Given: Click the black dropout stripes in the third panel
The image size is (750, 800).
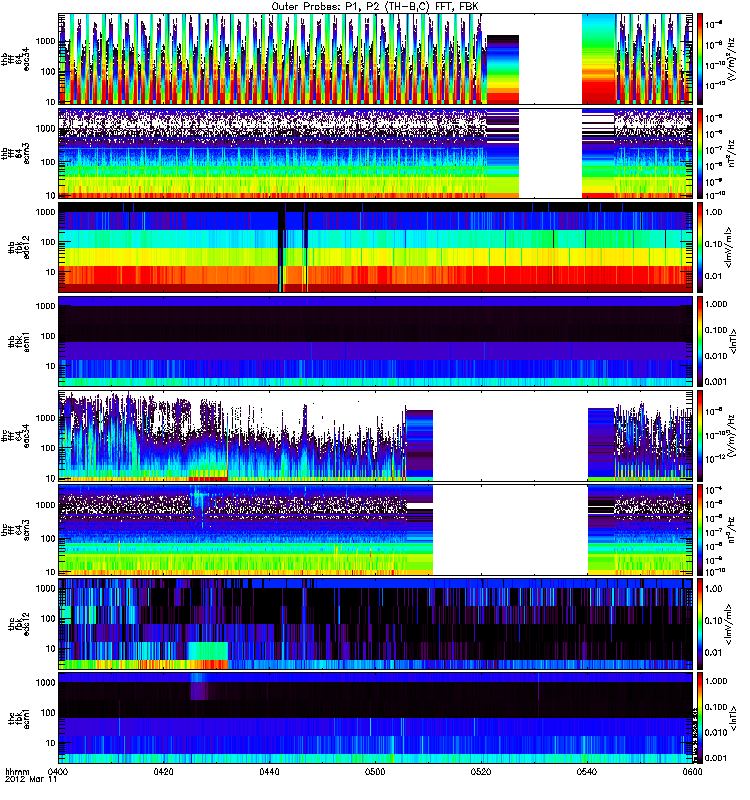Looking at the screenshot, I should click(283, 247).
